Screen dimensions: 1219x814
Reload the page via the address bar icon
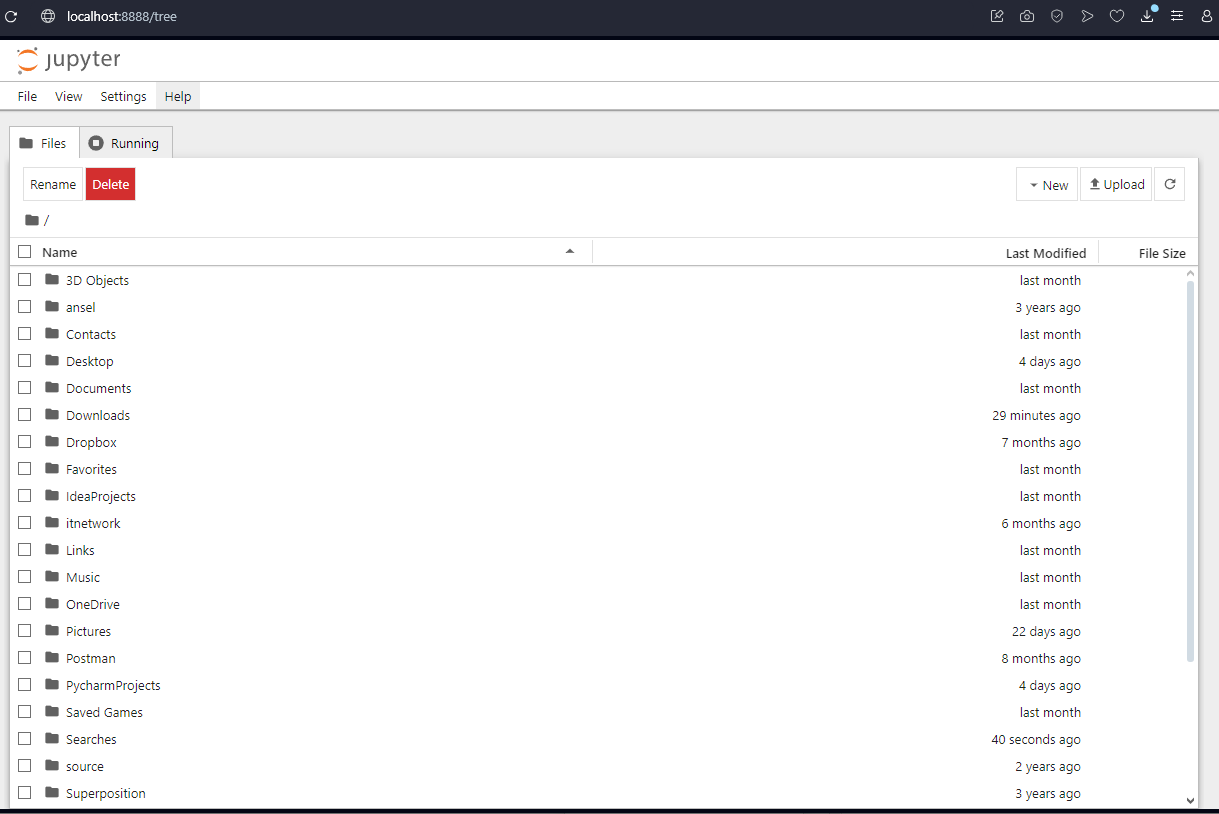point(11,16)
